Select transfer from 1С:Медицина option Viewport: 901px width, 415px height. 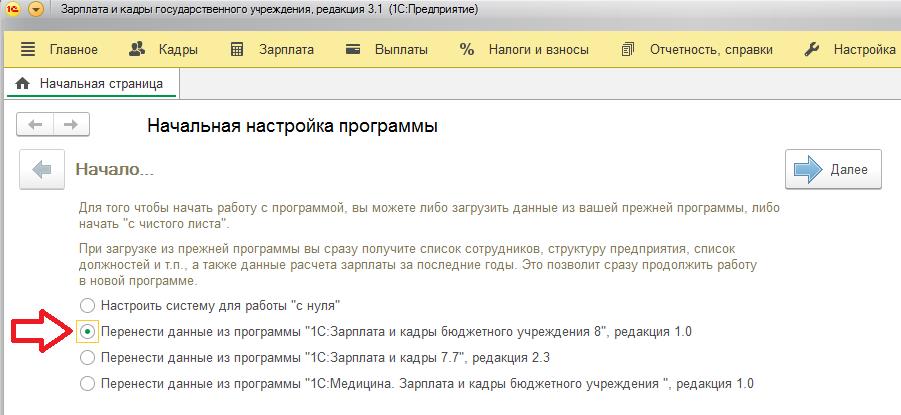pos(417,383)
